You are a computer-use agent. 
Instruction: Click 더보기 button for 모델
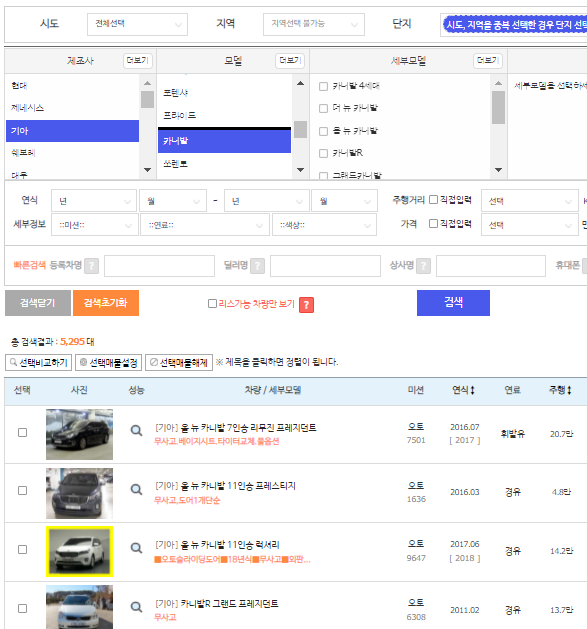pyautogui.click(x=290, y=61)
